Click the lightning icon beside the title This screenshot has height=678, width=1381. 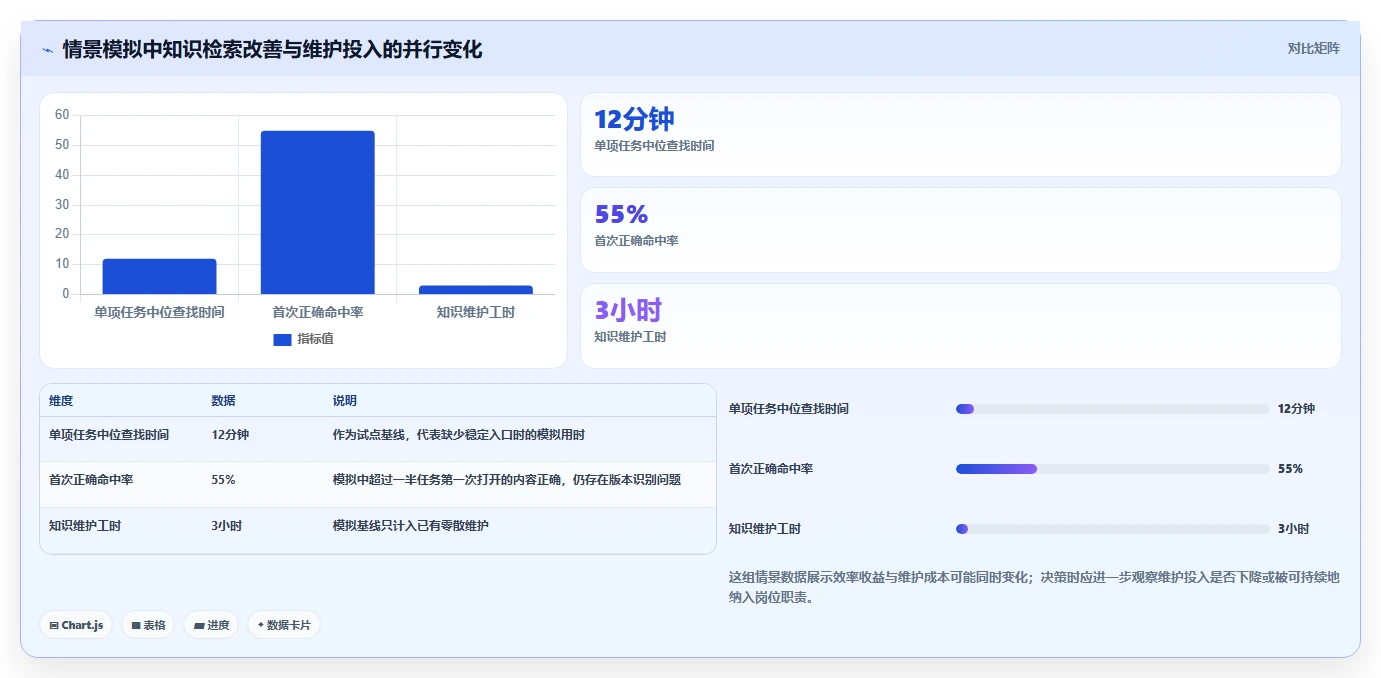[47, 49]
